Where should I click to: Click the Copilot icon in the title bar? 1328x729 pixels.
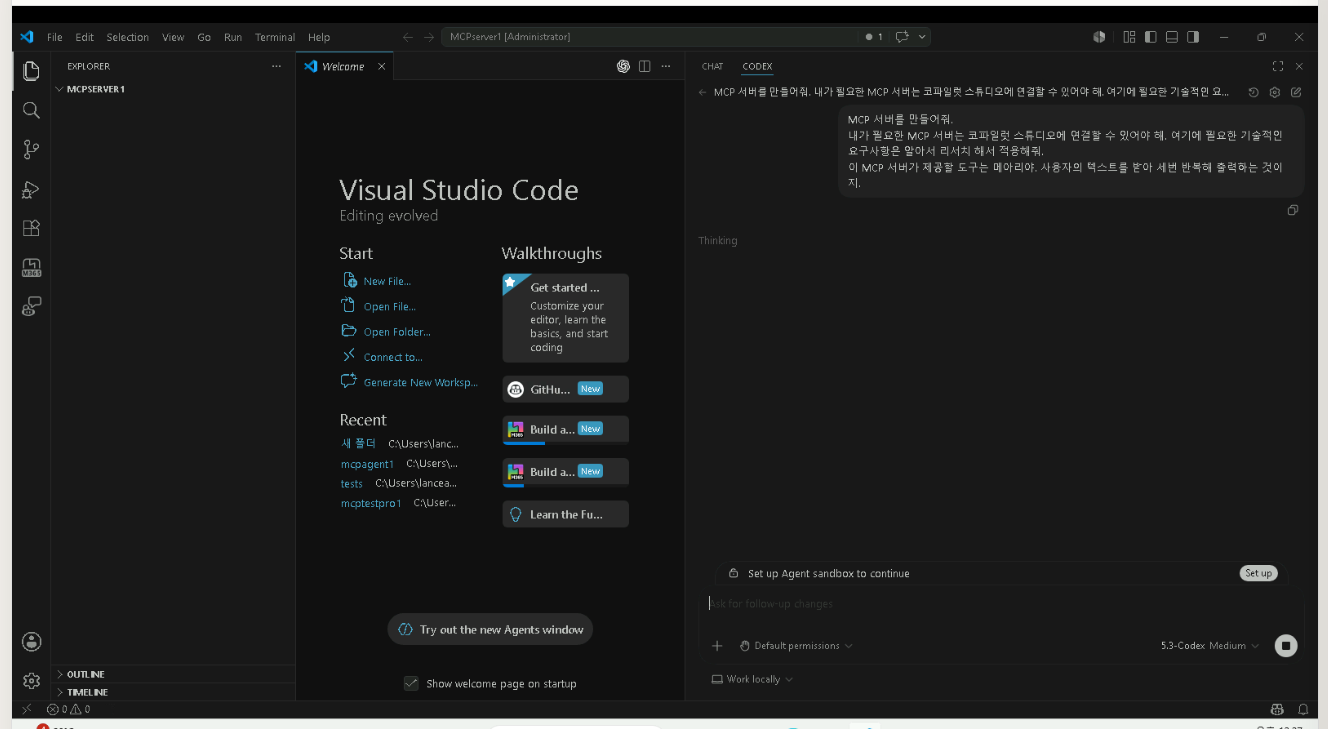pyautogui.click(x=1099, y=37)
